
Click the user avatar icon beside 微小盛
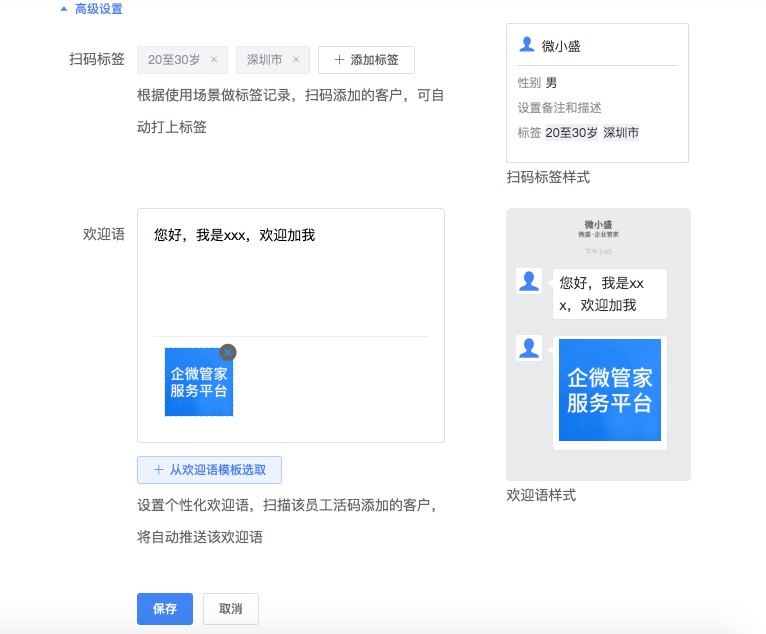pos(527,44)
